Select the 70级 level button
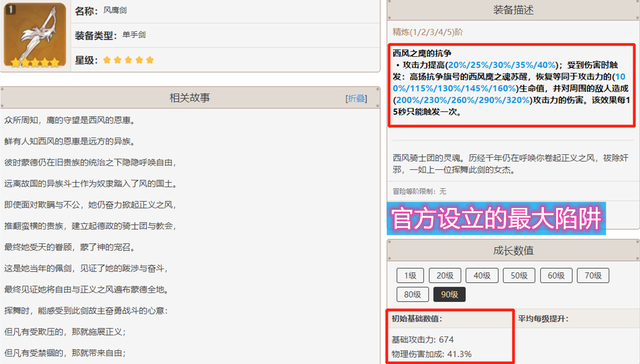Screen dimensions: 640x364 593,275
